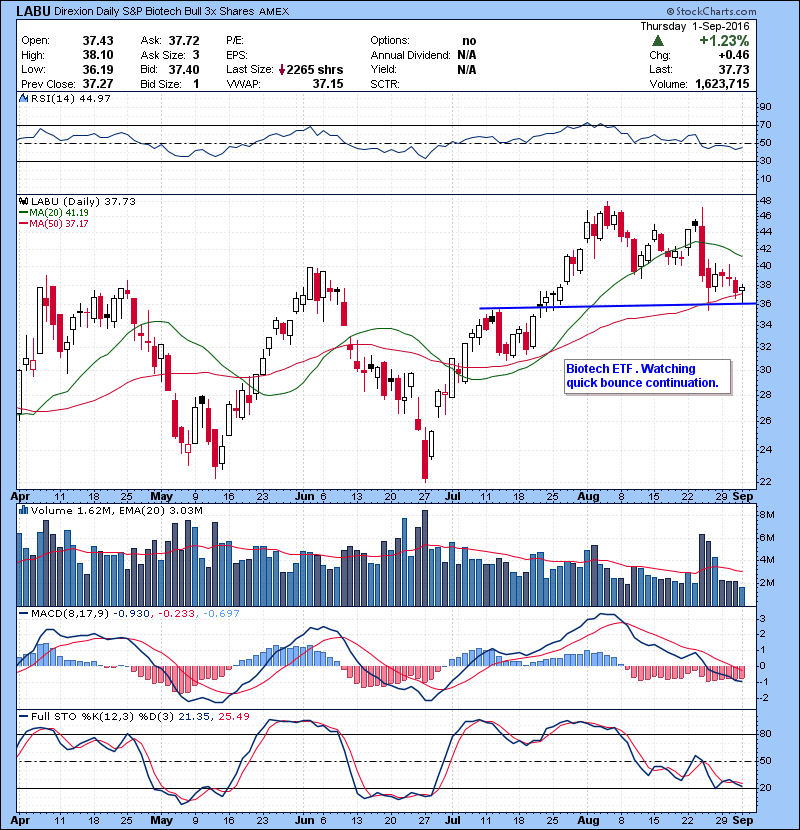
Task: Click the 2265 shrs last size value
Action: [314, 69]
